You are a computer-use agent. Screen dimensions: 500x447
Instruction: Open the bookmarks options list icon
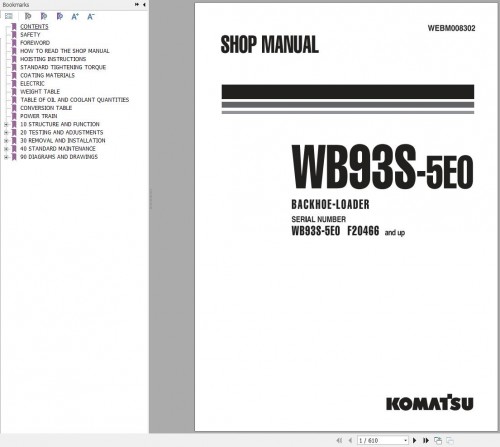[x=9, y=16]
